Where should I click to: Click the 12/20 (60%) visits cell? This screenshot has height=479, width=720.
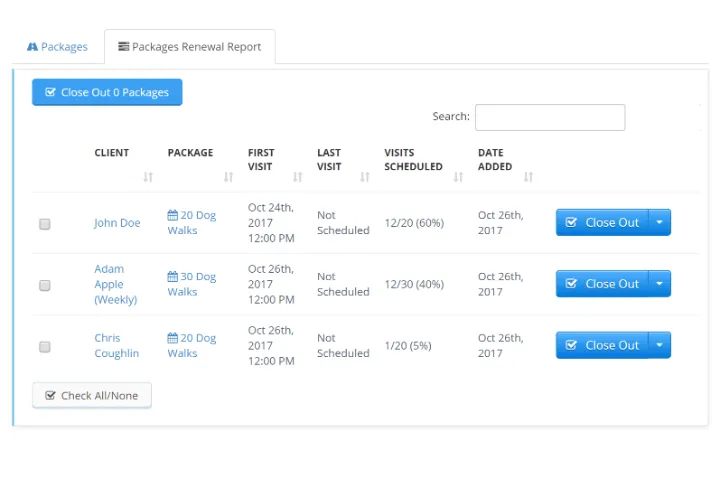(x=414, y=223)
